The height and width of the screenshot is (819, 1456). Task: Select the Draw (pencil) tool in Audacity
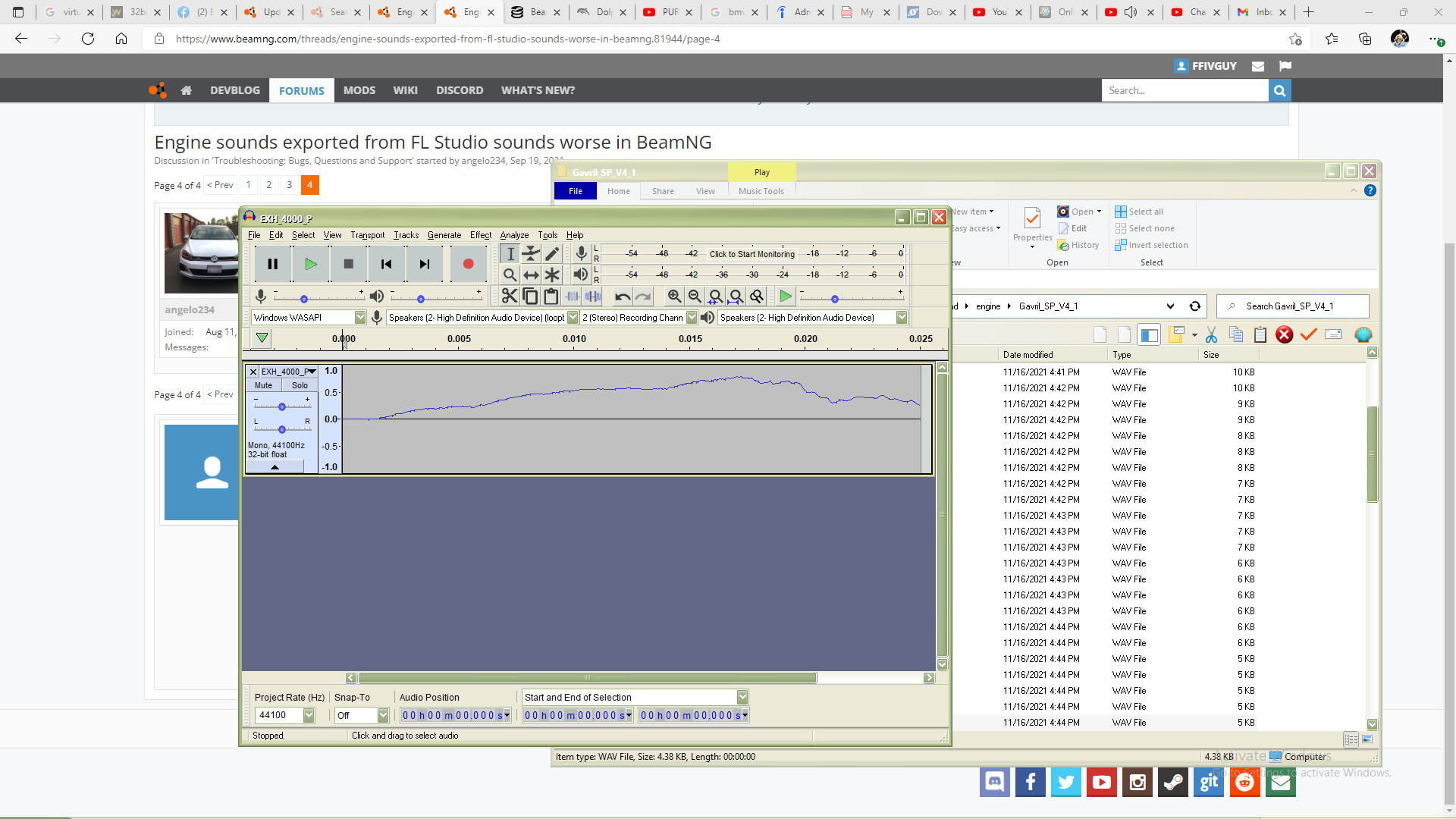click(x=552, y=254)
